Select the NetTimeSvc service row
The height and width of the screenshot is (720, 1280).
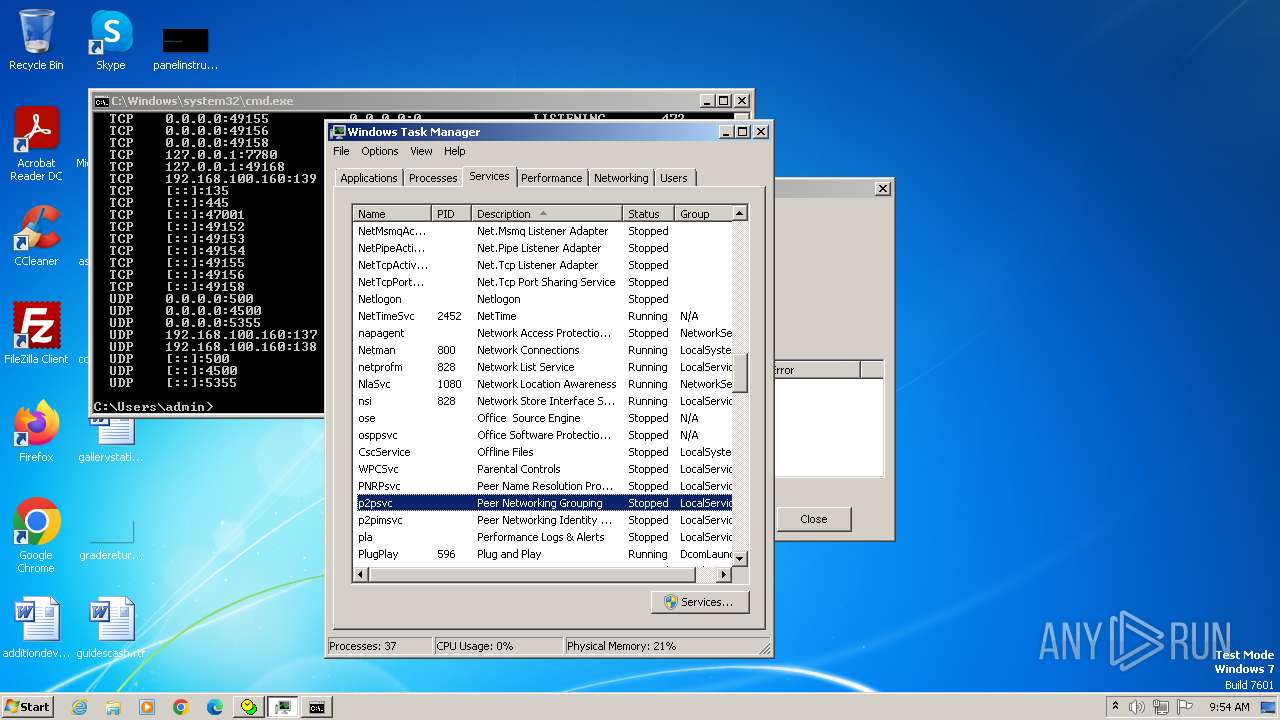click(544, 316)
